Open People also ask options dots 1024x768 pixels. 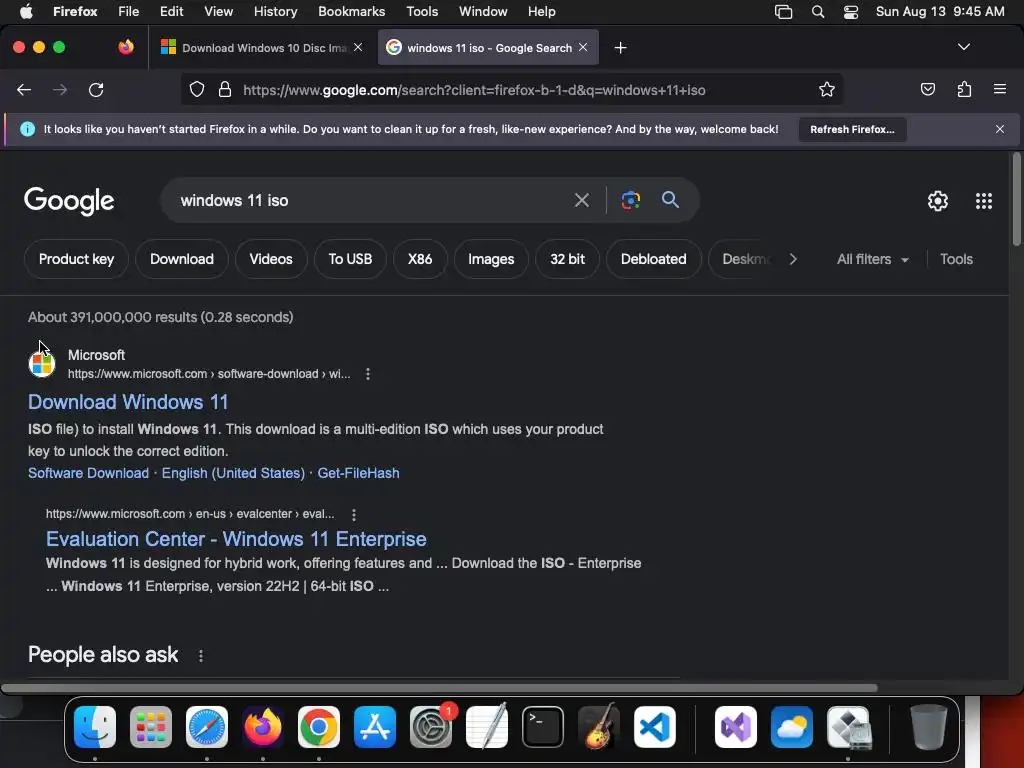[x=200, y=656]
